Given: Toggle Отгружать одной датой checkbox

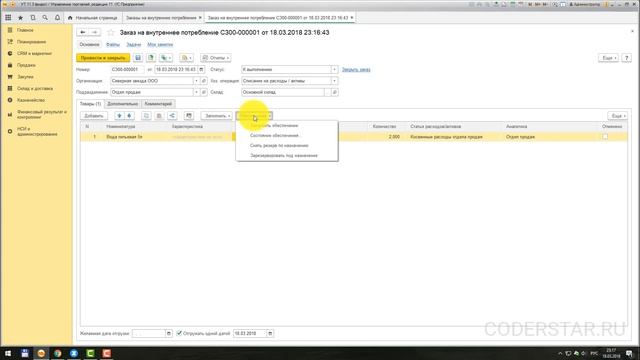Looking at the screenshot, I should click(179, 333).
